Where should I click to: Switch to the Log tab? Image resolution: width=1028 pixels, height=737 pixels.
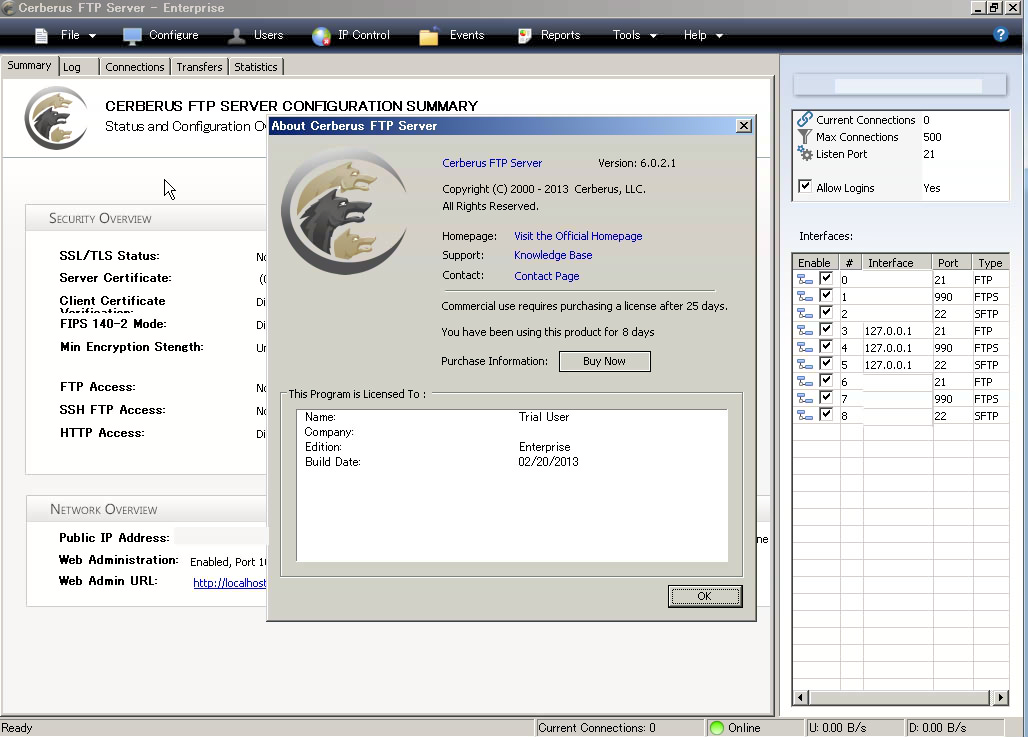[x=79, y=67]
